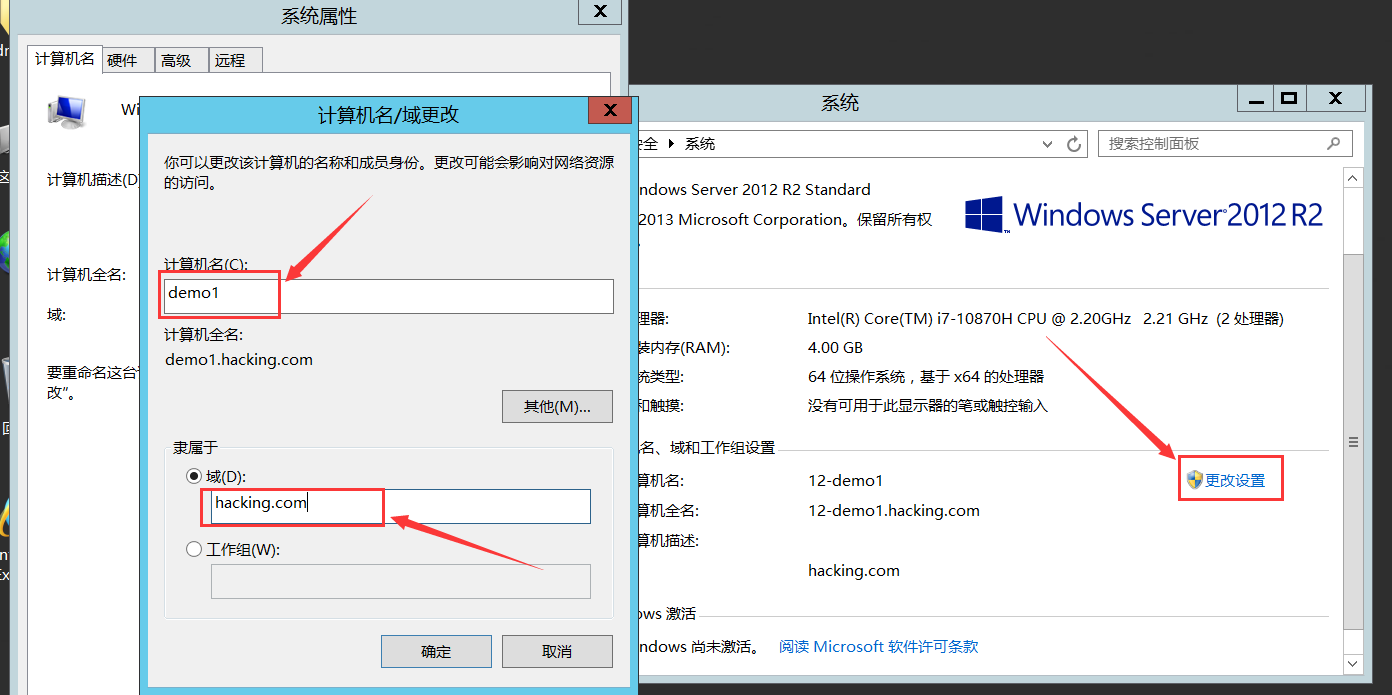Click the yellow folder icon at screen top-left
The width and height of the screenshot is (1392, 695).
pyautogui.click(x=5, y=12)
